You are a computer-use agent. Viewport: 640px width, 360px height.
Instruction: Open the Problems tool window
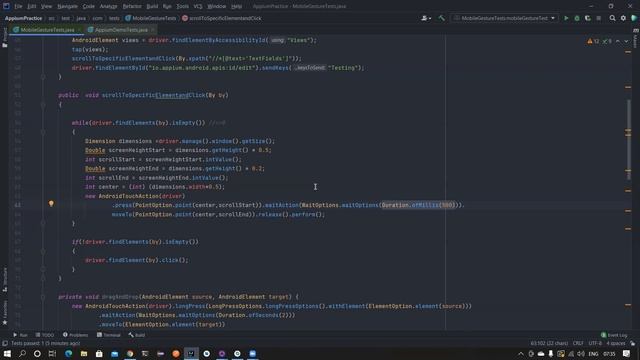[76, 335]
